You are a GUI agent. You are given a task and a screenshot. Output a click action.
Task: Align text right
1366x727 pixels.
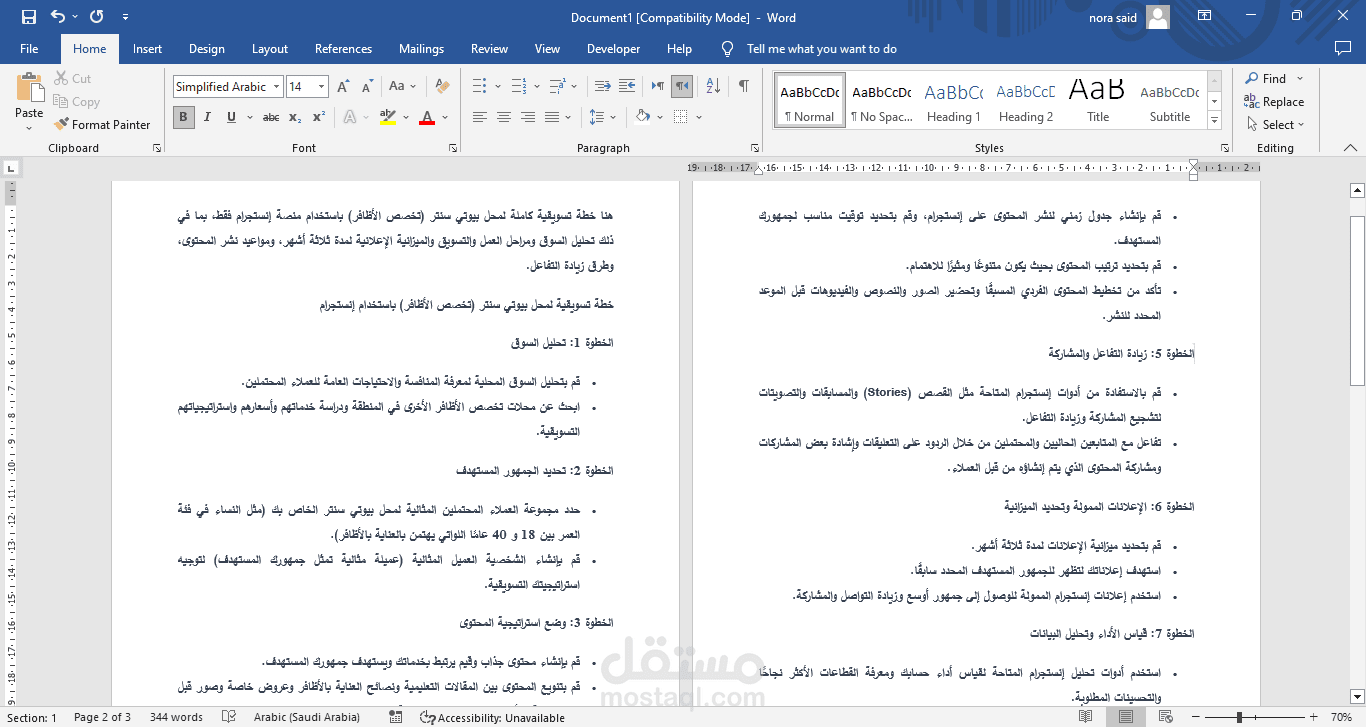528,117
